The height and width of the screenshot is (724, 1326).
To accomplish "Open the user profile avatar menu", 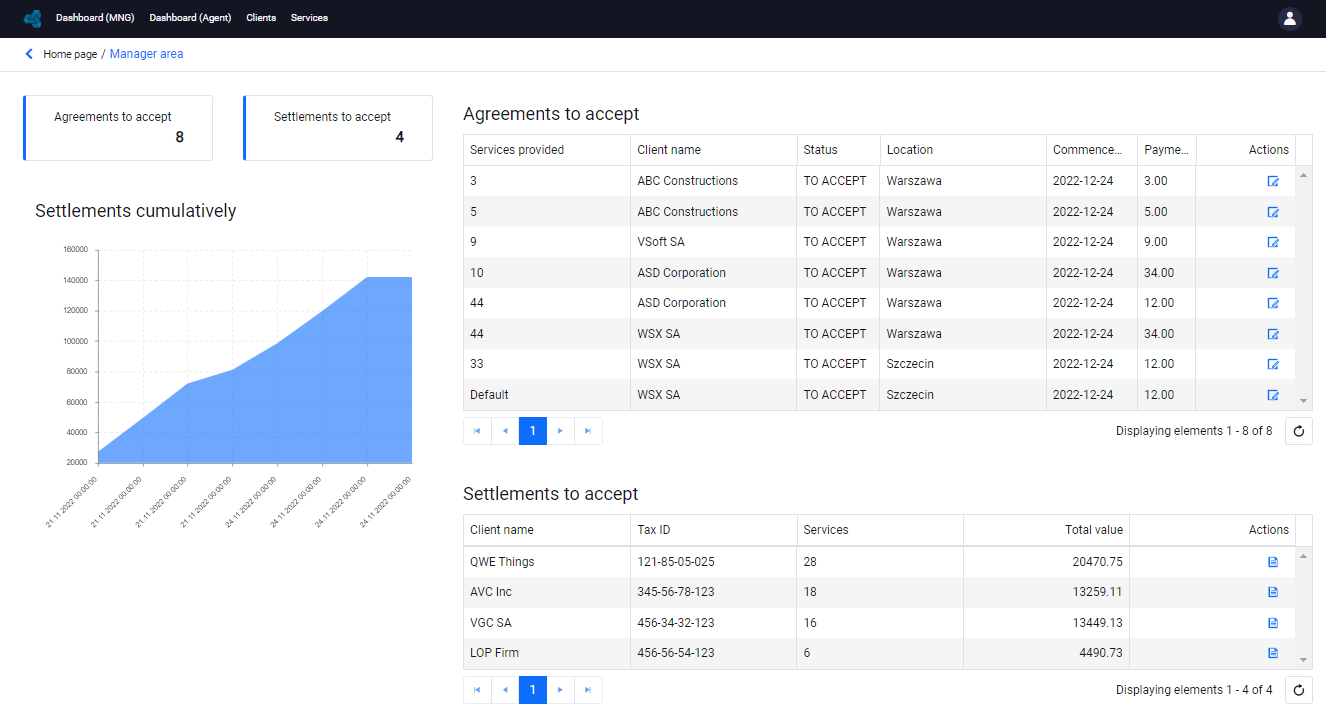I will point(1290,18).
